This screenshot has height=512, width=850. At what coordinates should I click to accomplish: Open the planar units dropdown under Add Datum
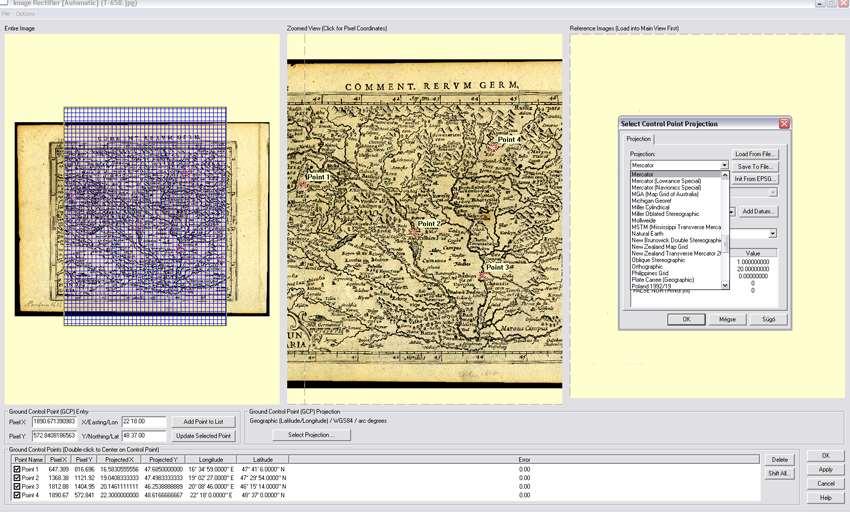[772, 234]
